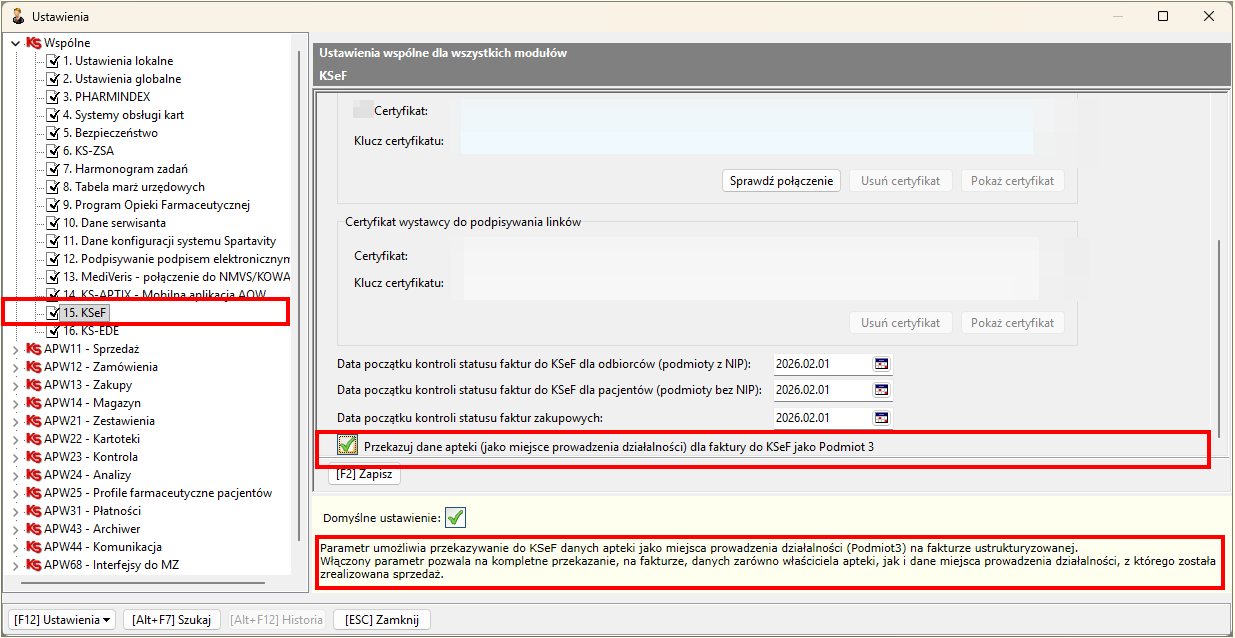Open the [F12] Ustawienia dropdown button
1235x638 pixels.
click(x=62, y=619)
